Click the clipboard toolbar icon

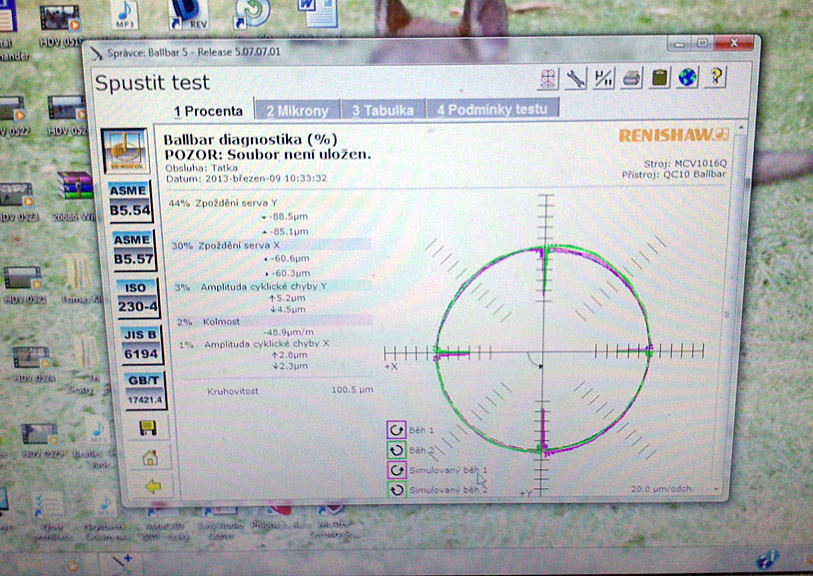click(x=660, y=78)
